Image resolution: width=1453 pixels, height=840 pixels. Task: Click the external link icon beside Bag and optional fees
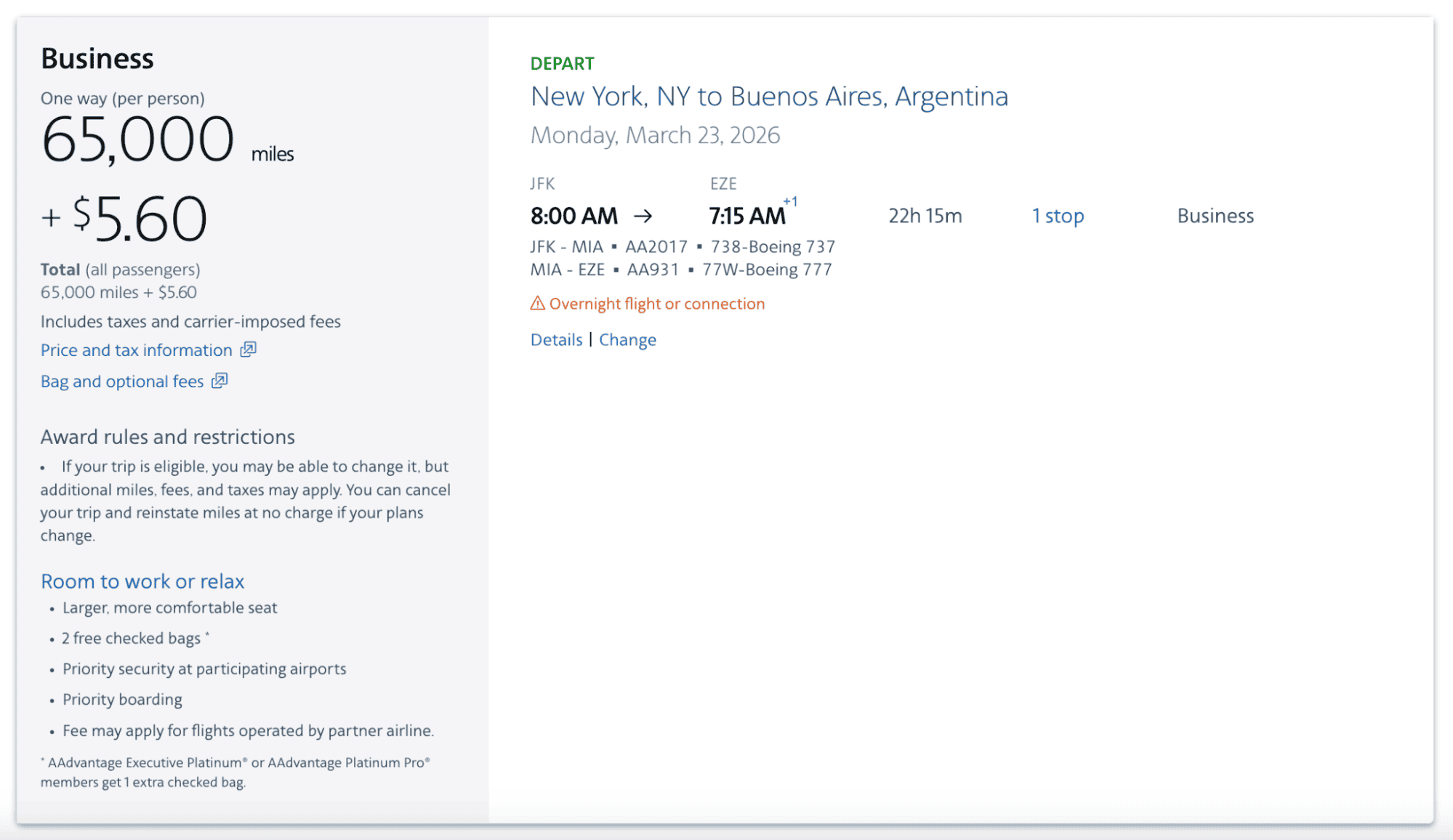coord(220,381)
